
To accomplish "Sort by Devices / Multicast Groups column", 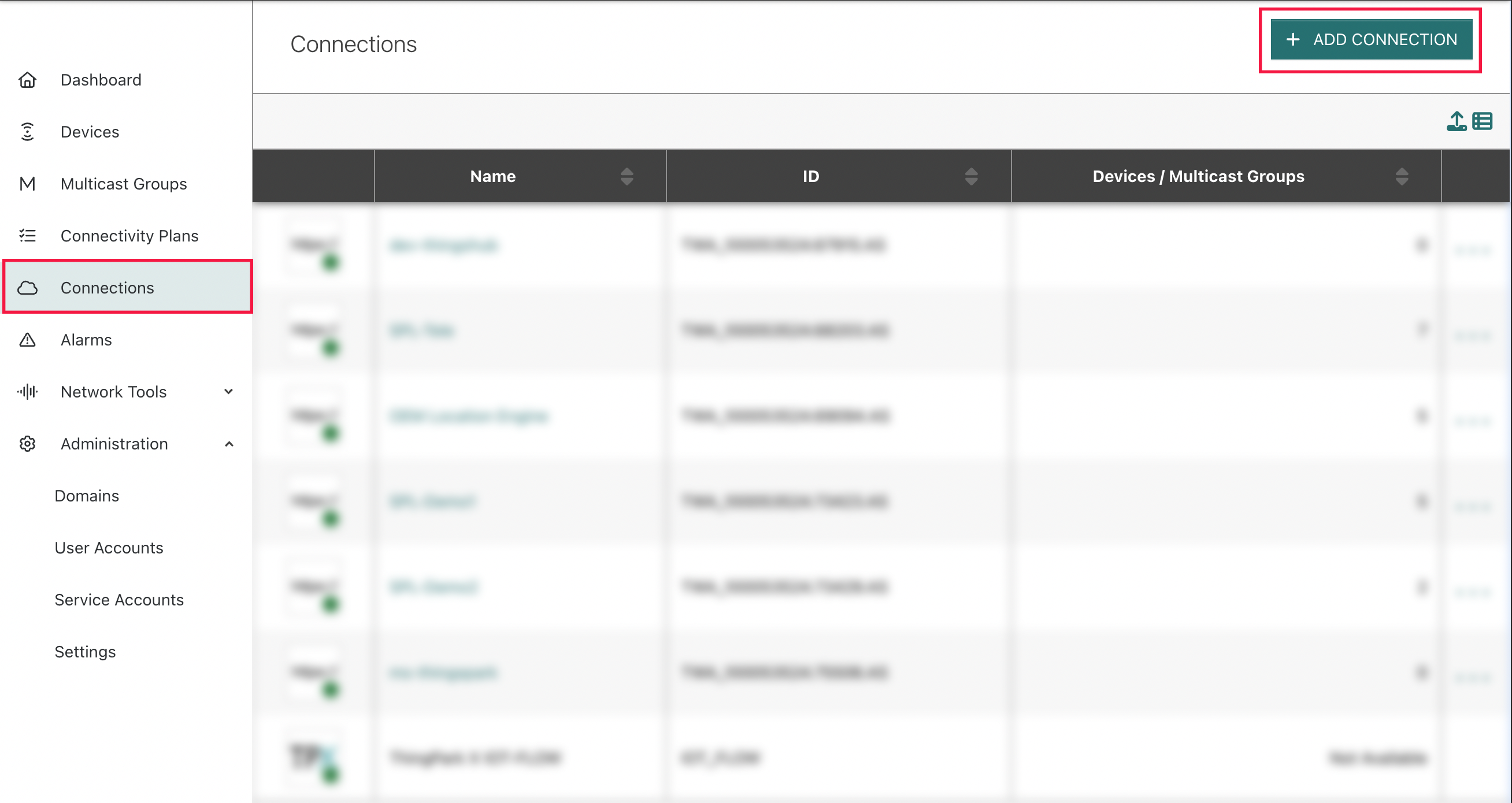I will point(1401,177).
